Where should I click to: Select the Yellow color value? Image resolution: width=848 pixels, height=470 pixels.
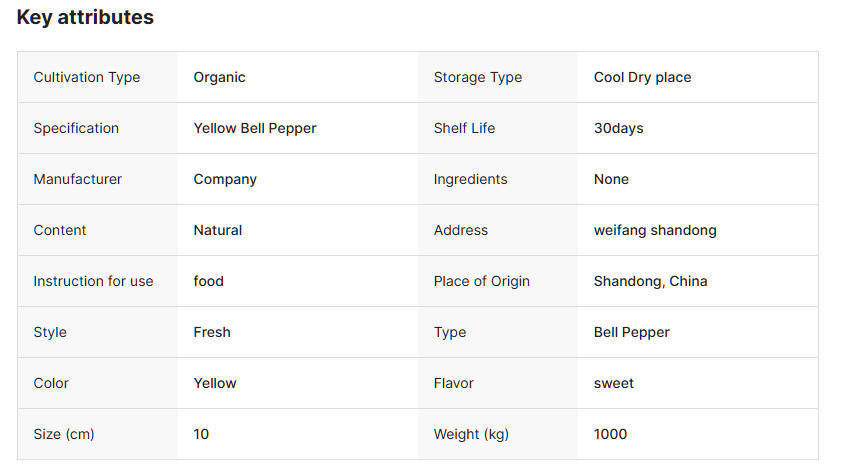(x=215, y=383)
